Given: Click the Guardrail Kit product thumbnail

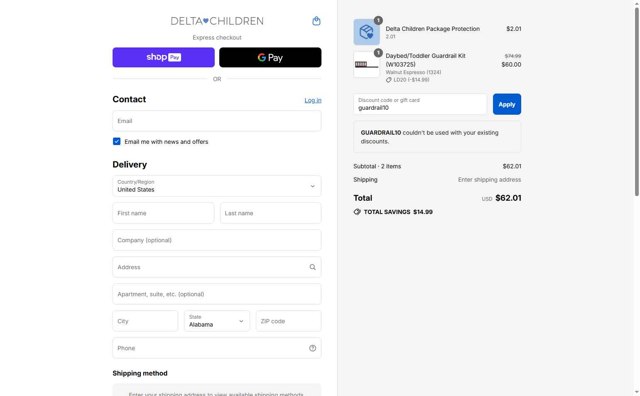Looking at the screenshot, I should pyautogui.click(x=366, y=64).
